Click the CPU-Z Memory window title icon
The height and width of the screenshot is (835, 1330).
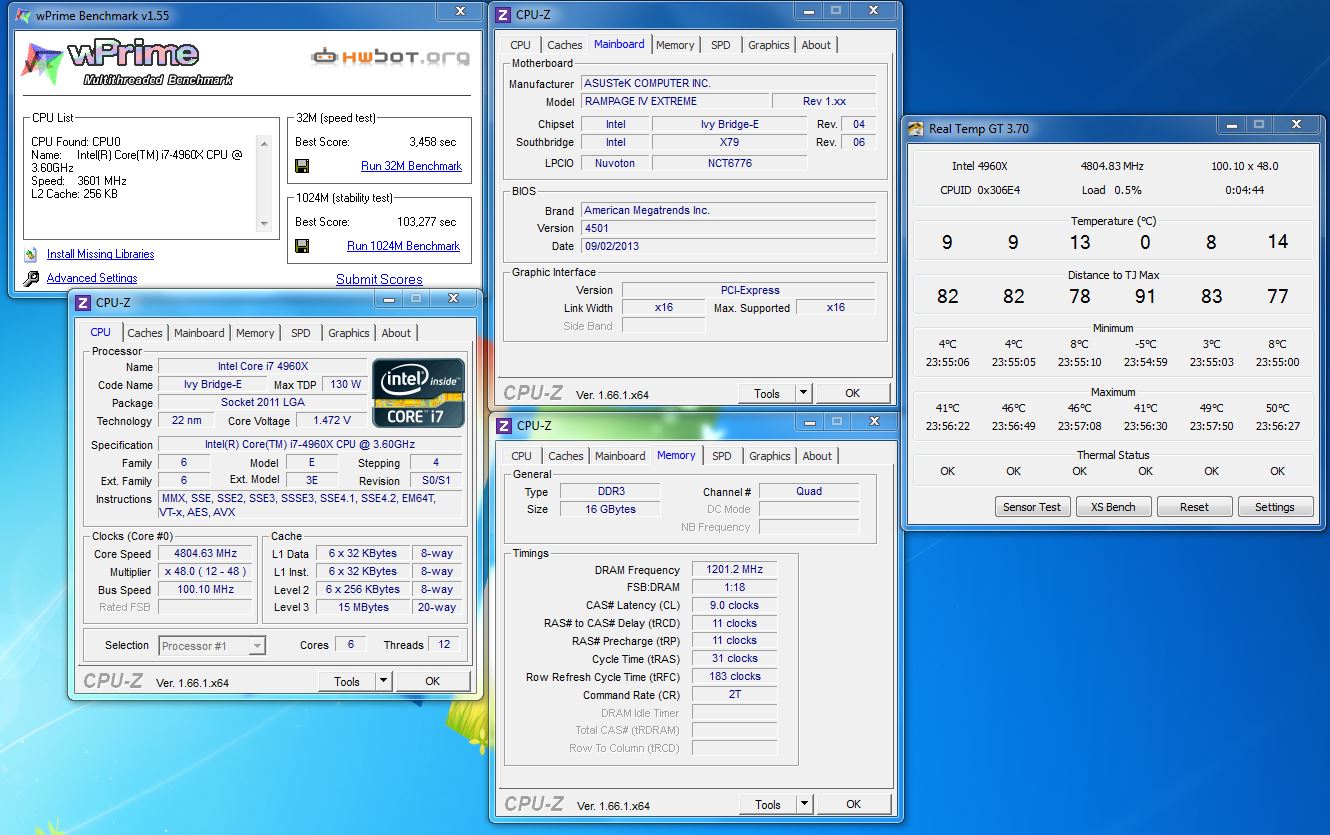coord(504,426)
